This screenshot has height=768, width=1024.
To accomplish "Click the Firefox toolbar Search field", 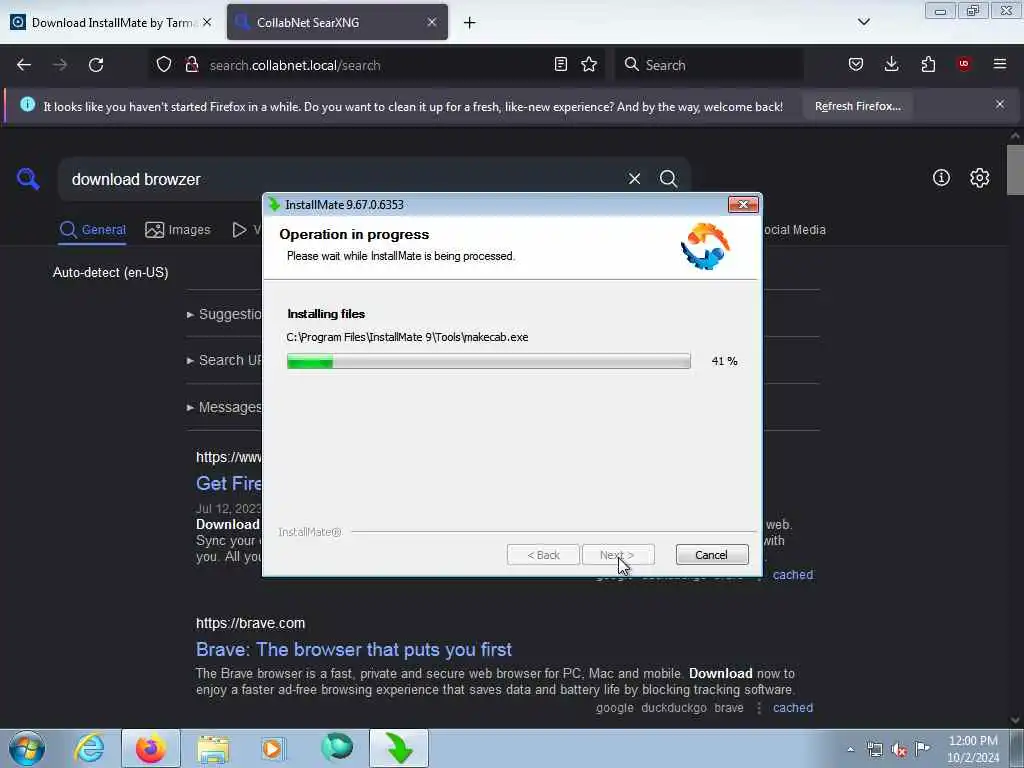I will (709, 65).
